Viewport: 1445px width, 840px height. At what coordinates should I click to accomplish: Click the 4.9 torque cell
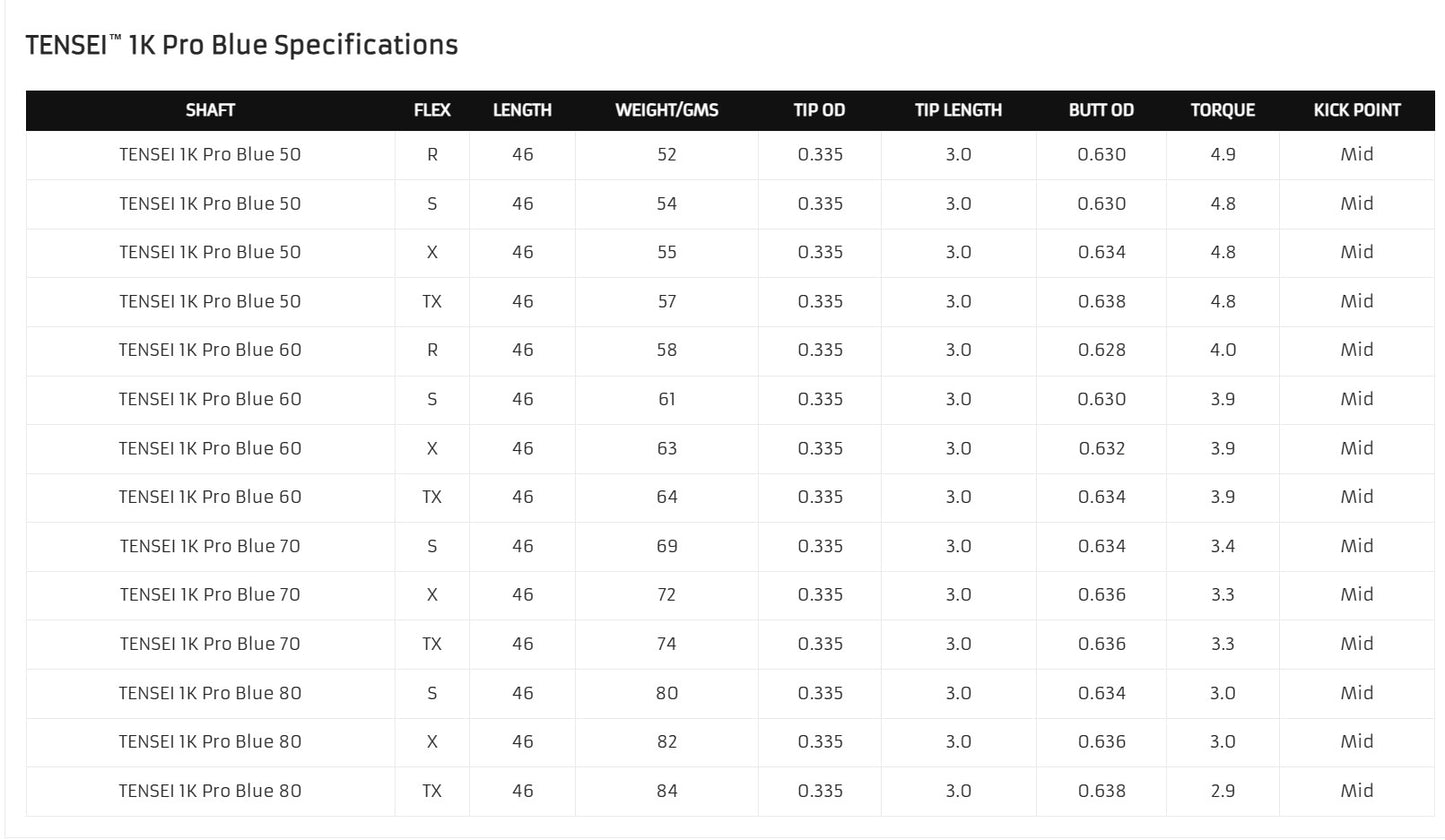pyautogui.click(x=1222, y=154)
